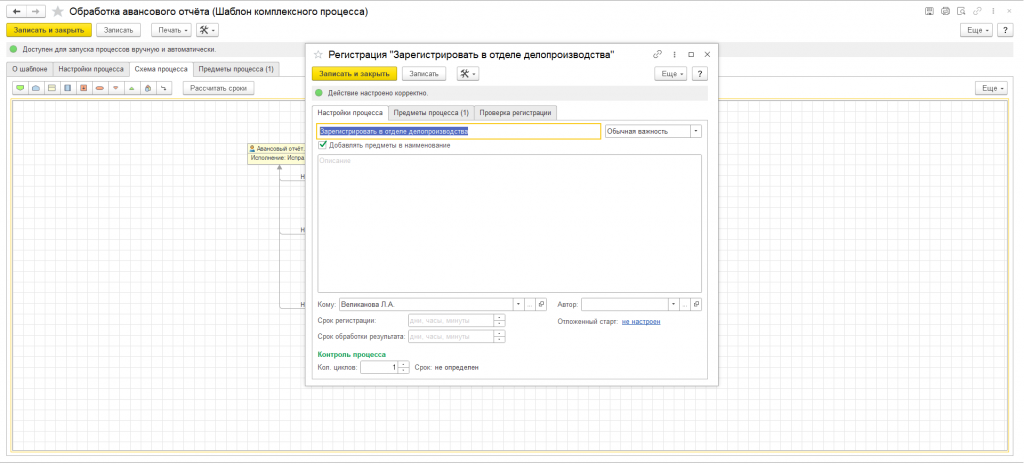The image size is (1024, 464).
Task: Expand the Автор dropdown list
Action: [674, 303]
